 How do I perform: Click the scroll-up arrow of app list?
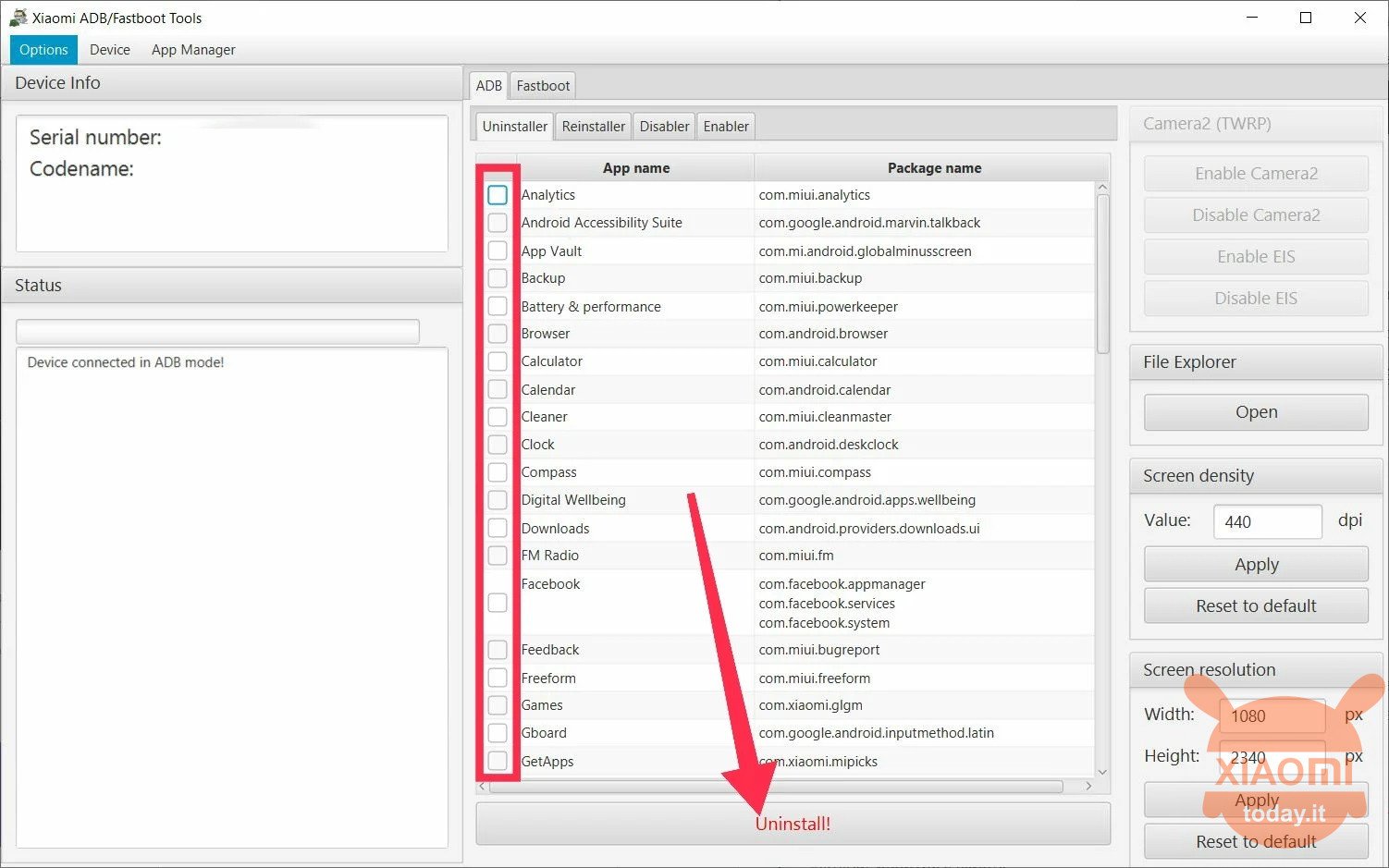tap(1102, 188)
